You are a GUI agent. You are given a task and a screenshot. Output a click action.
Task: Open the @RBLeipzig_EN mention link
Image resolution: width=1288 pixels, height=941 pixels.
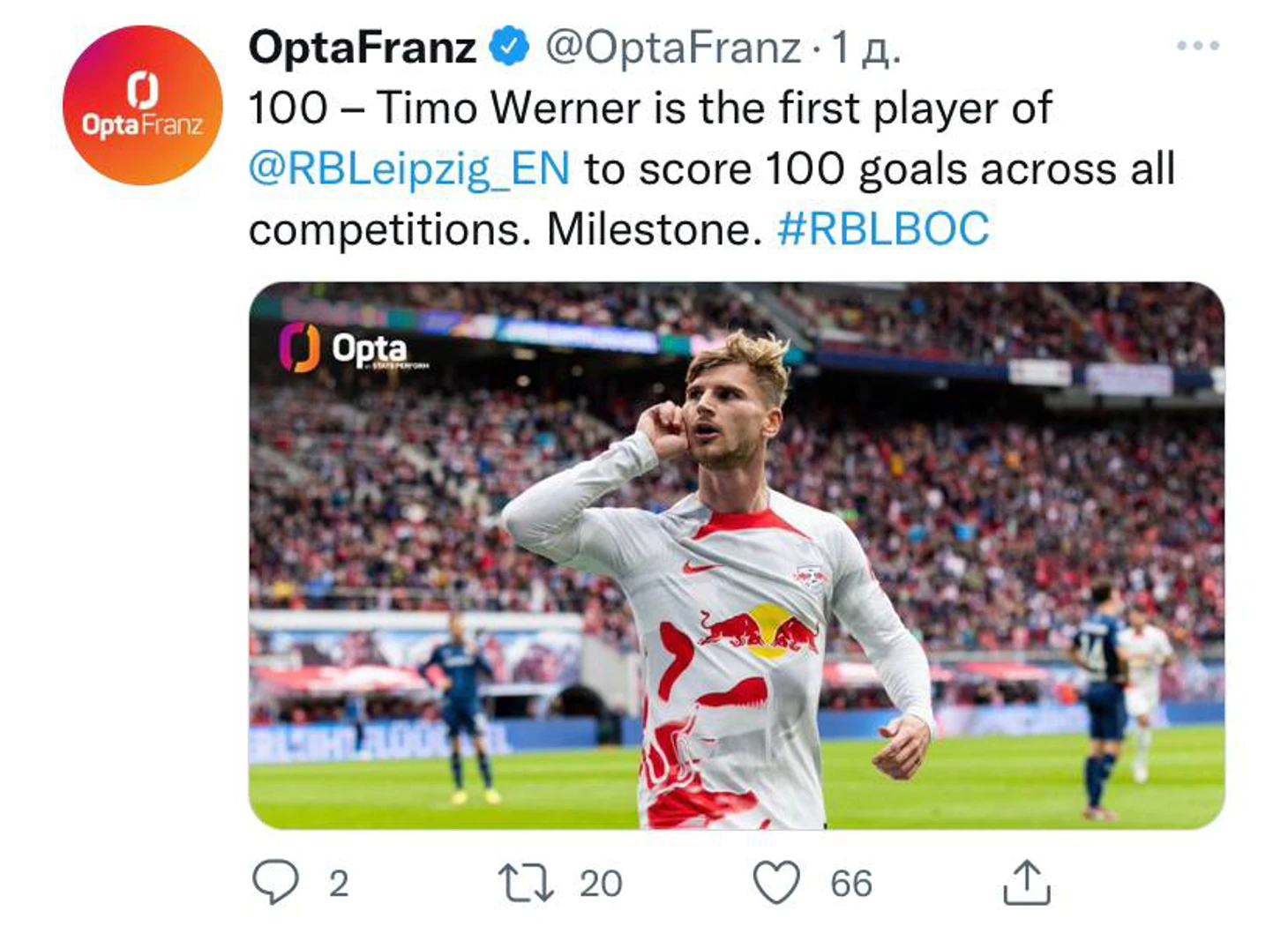point(409,168)
